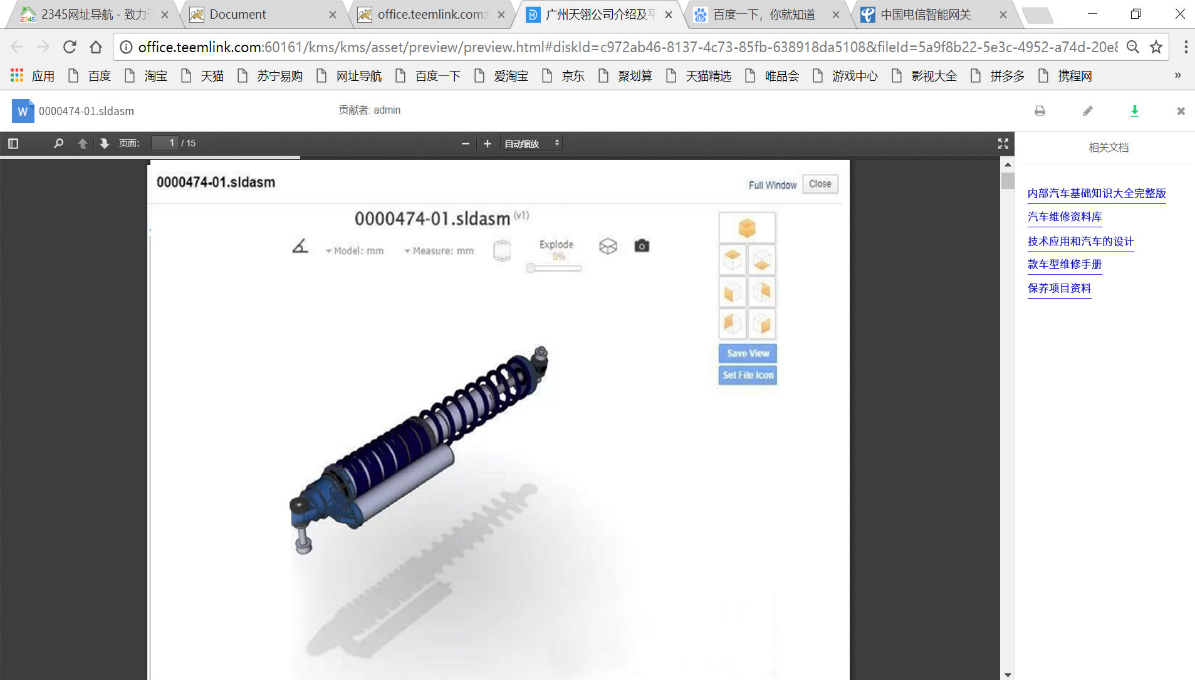Screen dimensions: 1195x680
Task: Click the Save View button
Action: (747, 353)
